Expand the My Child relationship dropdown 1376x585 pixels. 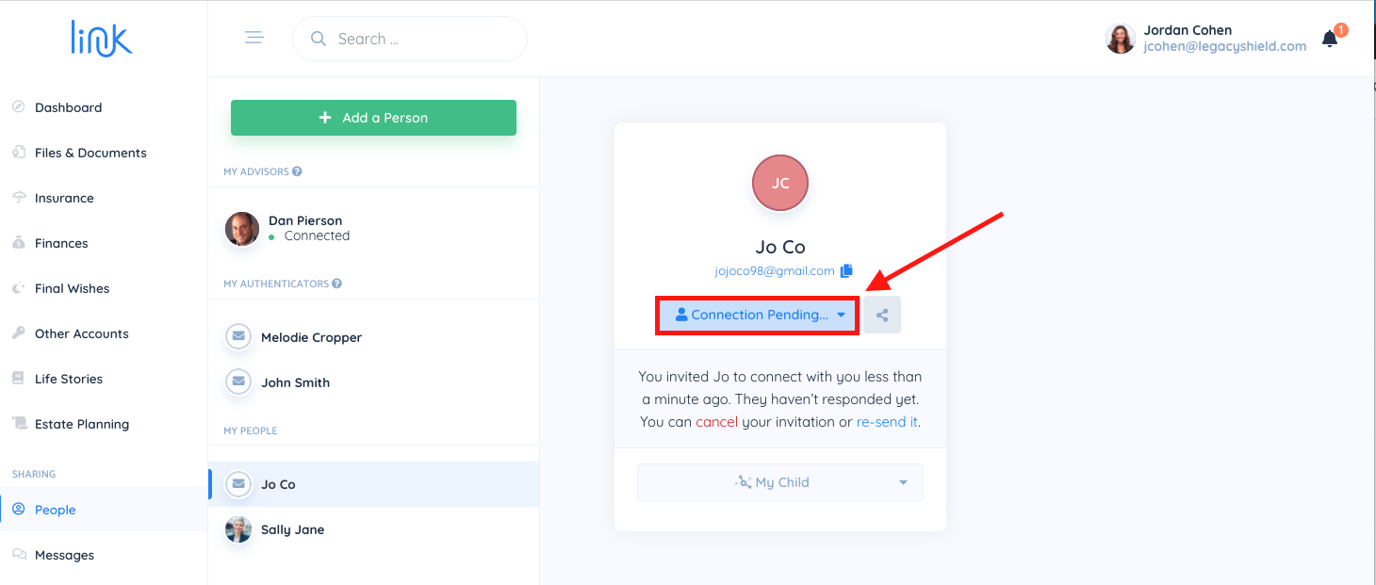pyautogui.click(x=780, y=482)
